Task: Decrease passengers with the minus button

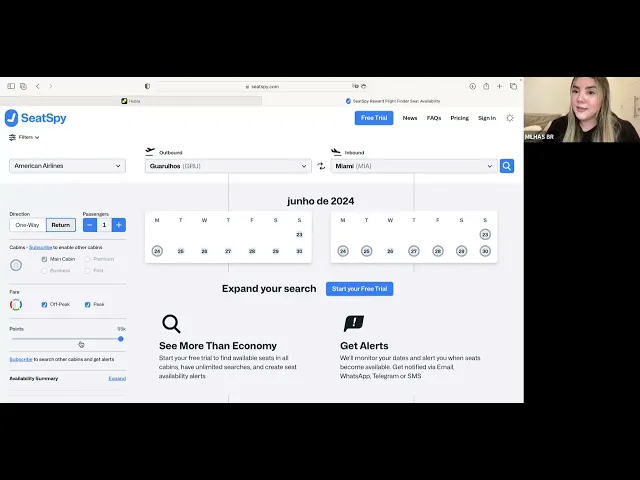Action: click(90, 225)
